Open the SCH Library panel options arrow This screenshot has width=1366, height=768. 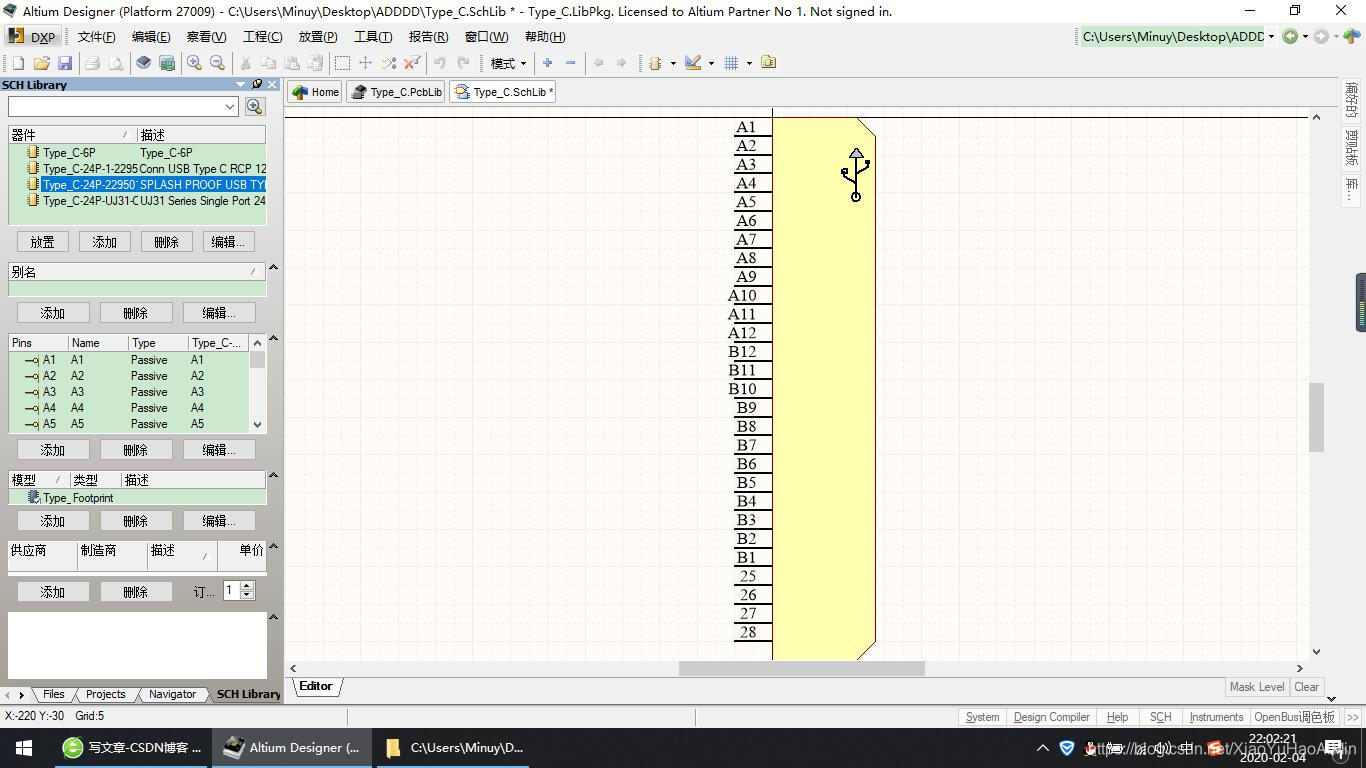pos(241,85)
